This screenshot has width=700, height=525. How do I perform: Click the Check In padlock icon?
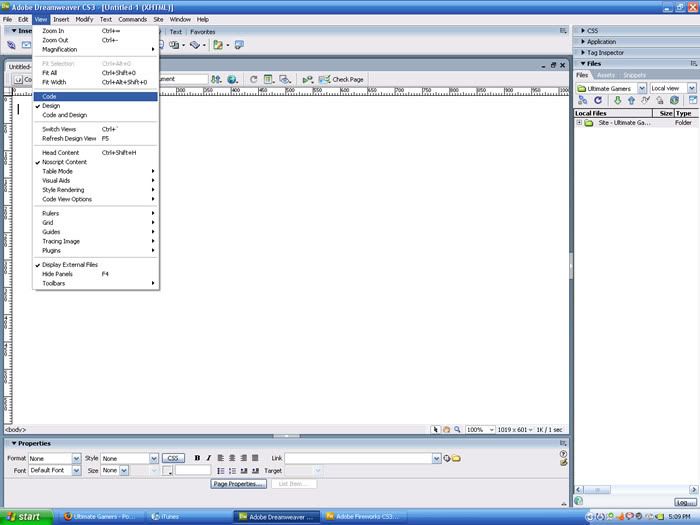pyautogui.click(x=660, y=100)
